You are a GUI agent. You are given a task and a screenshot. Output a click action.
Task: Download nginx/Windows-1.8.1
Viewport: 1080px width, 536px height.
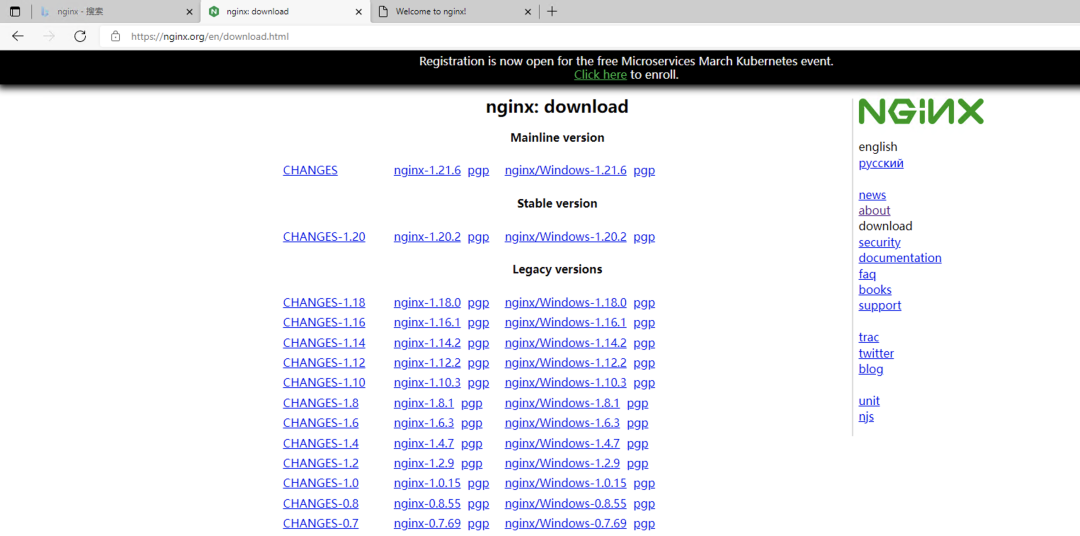(562, 403)
